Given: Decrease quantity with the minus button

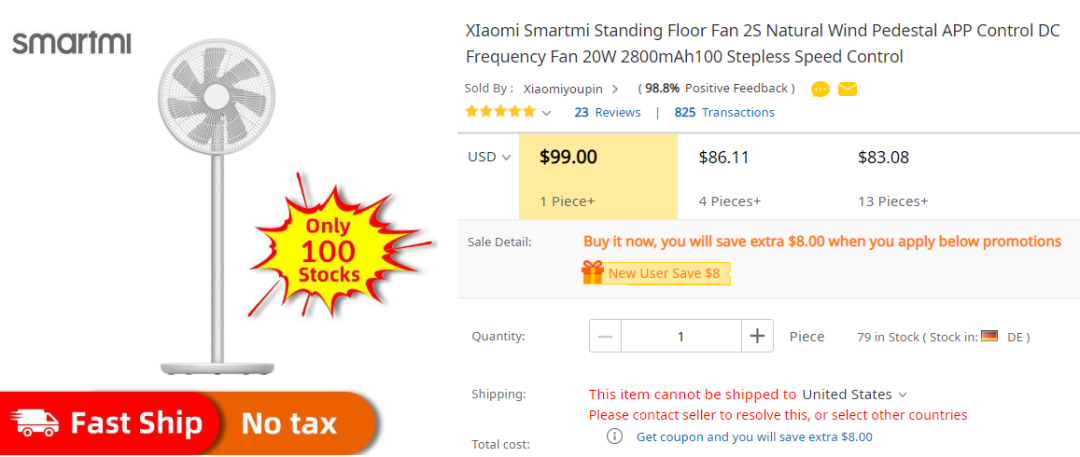Looking at the screenshot, I should [x=605, y=336].
